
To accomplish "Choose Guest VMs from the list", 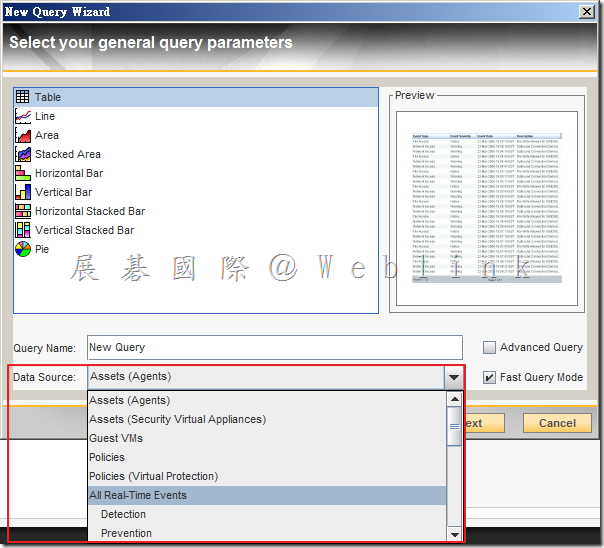I will tap(116, 438).
